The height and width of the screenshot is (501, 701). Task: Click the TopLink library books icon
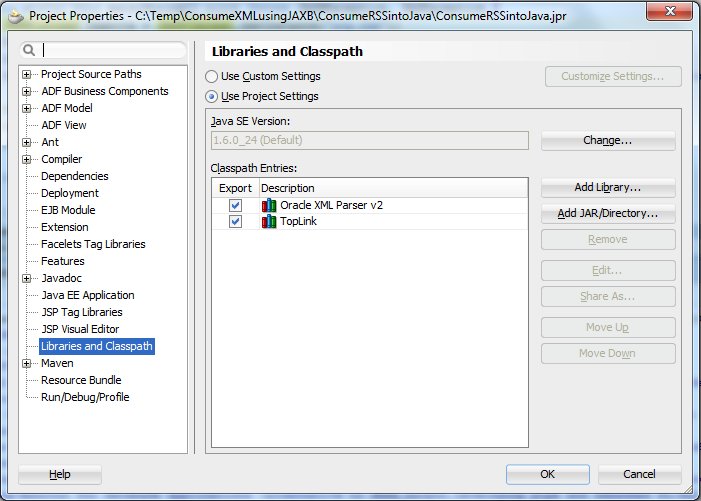268,222
